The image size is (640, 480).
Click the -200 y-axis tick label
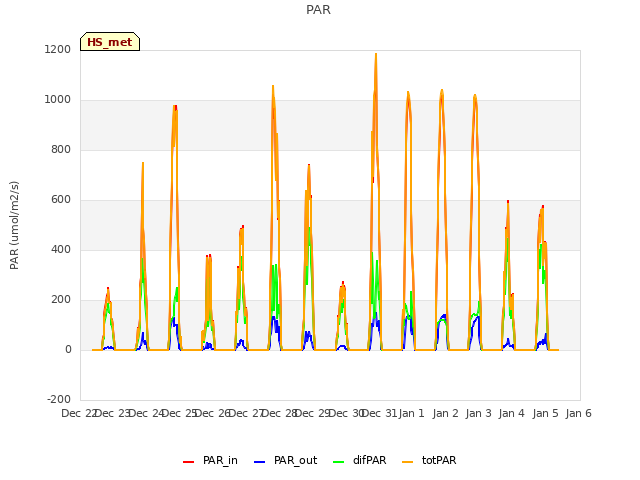click(x=59, y=399)
